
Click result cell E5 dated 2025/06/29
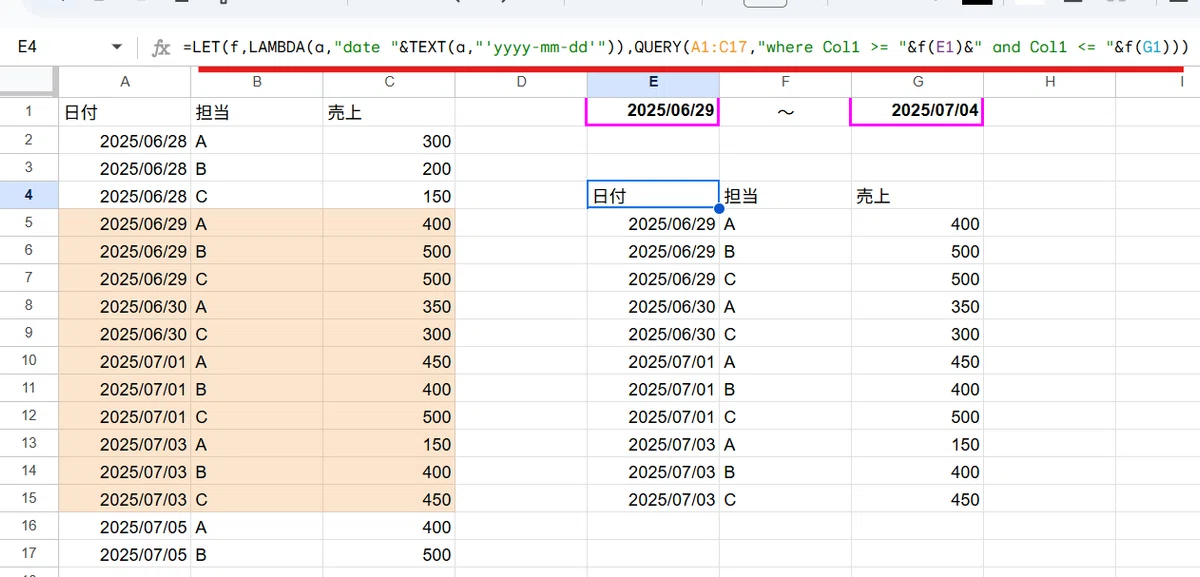(x=653, y=224)
